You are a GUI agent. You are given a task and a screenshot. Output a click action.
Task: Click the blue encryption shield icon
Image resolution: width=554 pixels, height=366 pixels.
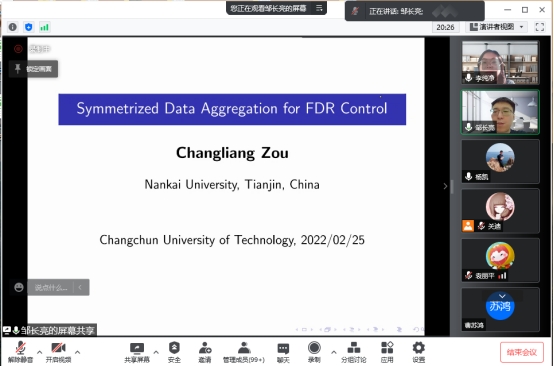coord(29,27)
